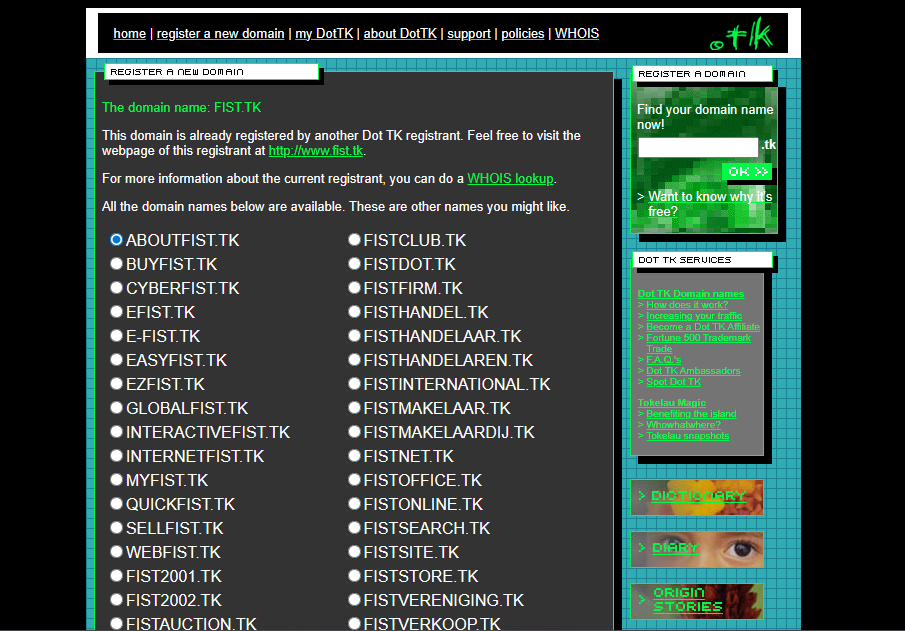Click the domain name search field

pos(698,147)
